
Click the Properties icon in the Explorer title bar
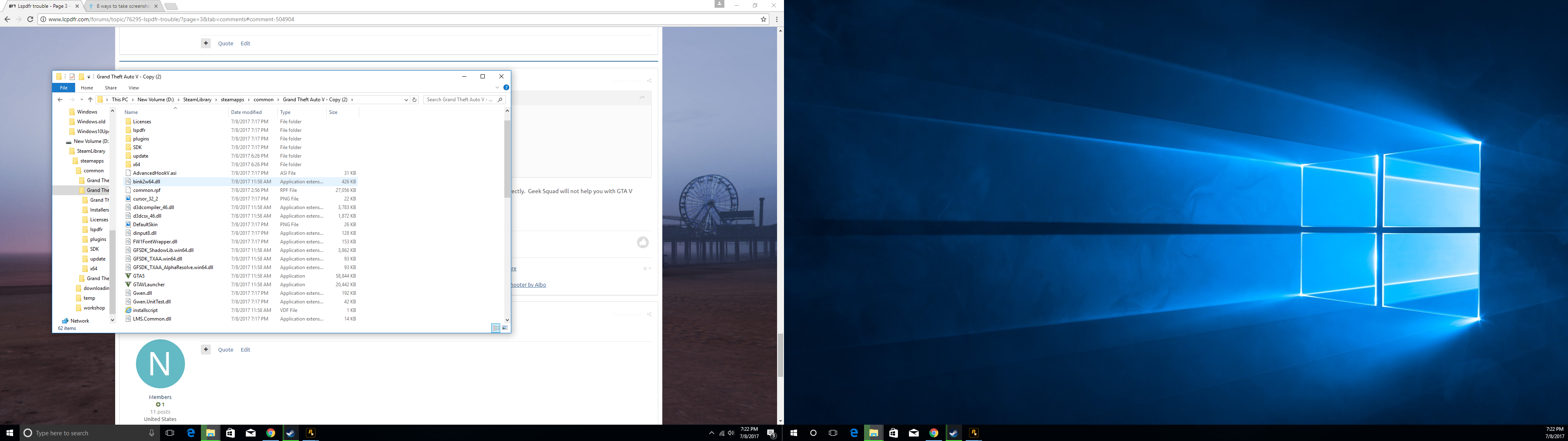tap(72, 77)
